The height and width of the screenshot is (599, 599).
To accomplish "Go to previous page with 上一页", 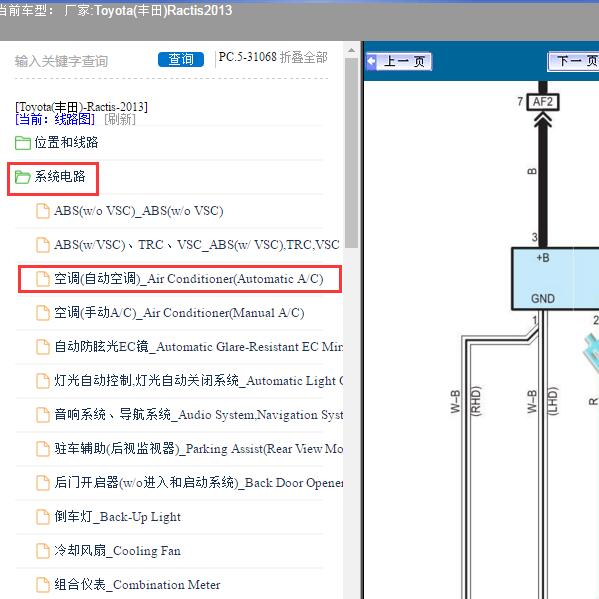I will pyautogui.click(x=399, y=61).
